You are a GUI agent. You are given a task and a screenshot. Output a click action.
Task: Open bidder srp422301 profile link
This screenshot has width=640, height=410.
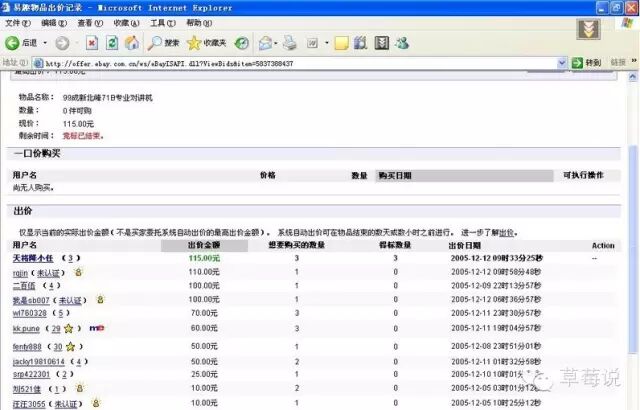click(x=31, y=374)
